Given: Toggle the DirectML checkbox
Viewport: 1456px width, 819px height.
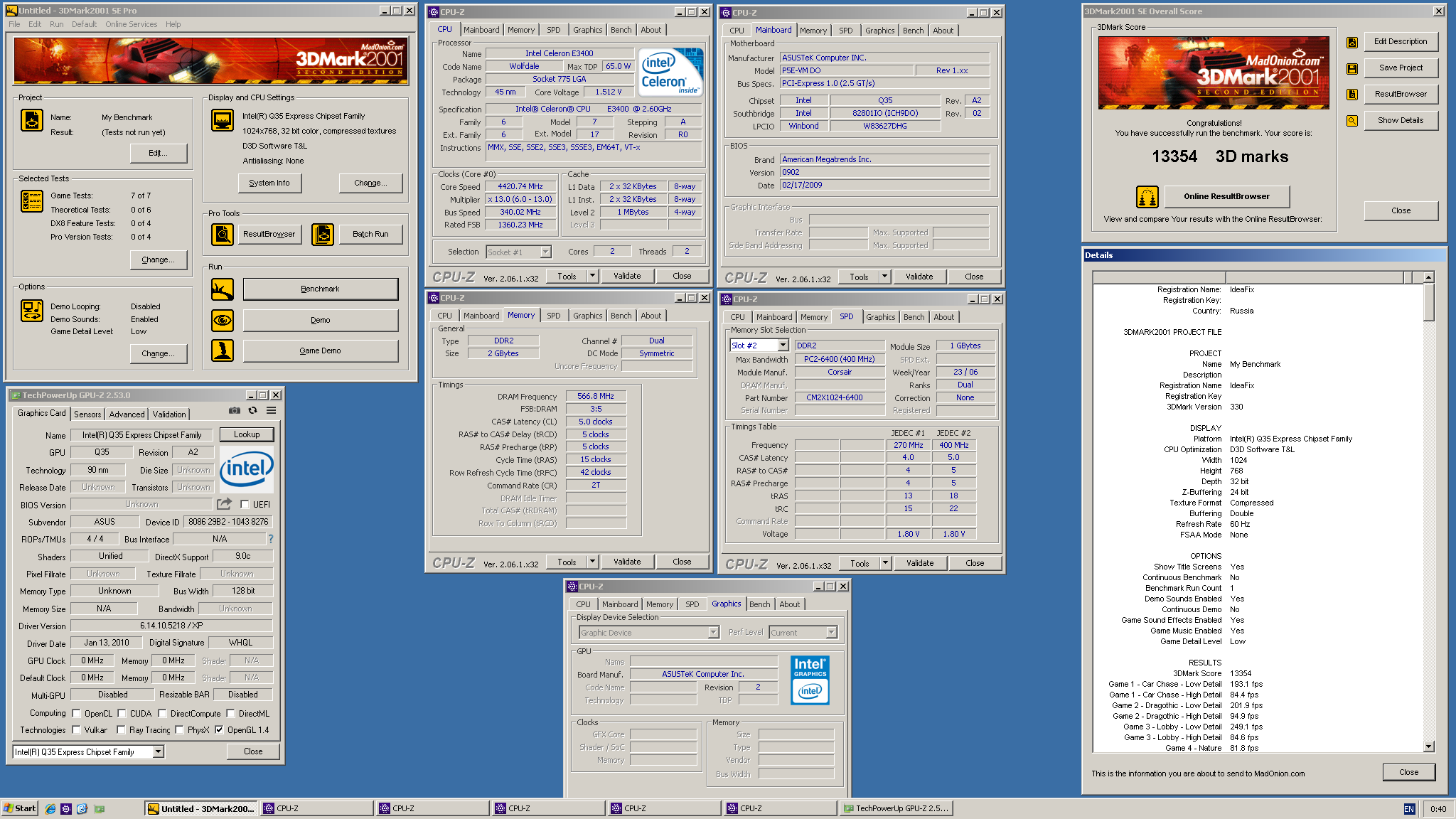Looking at the screenshot, I should [x=230, y=713].
